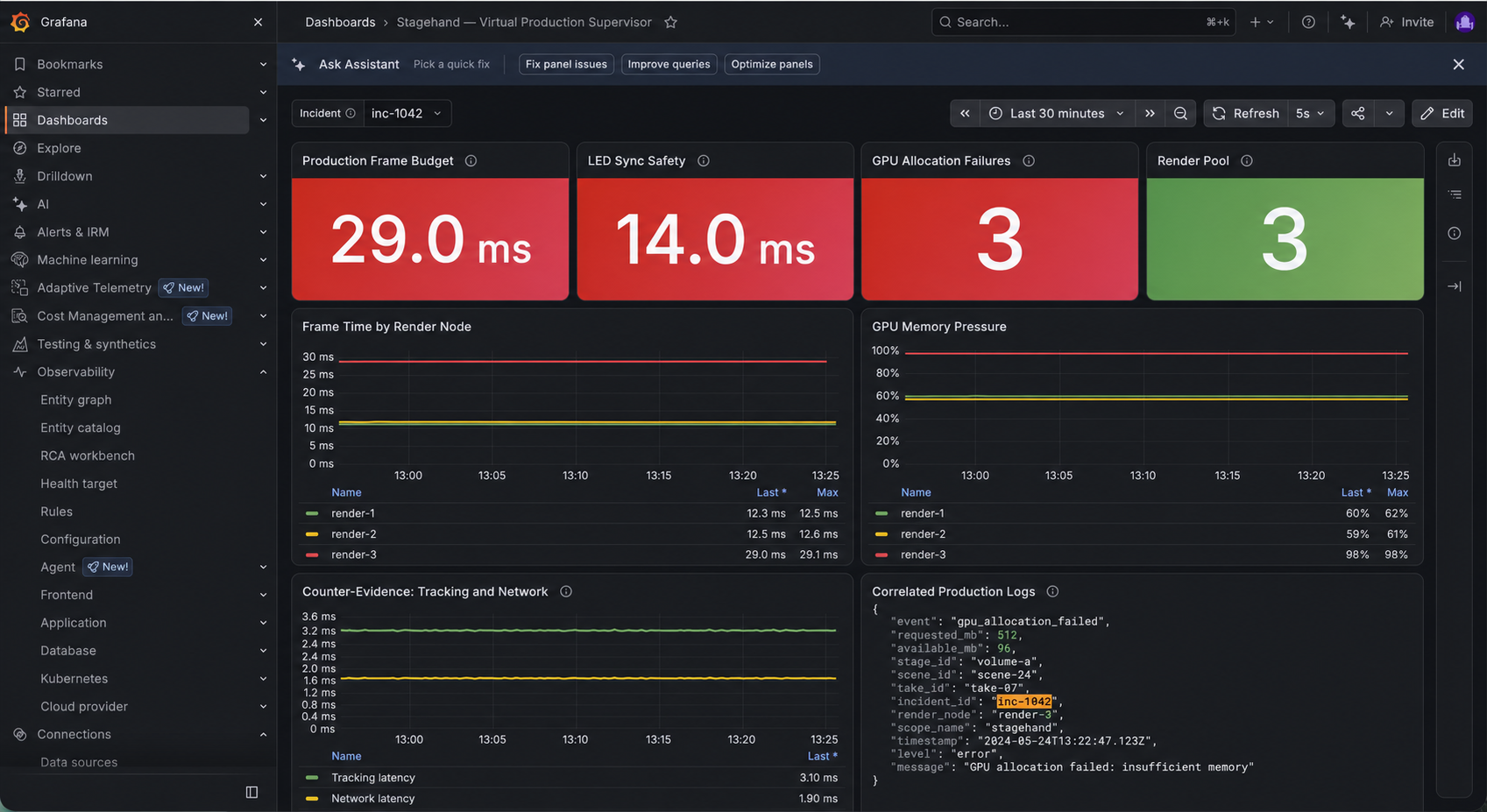Click the Edit dashboard button
The height and width of the screenshot is (812, 1487).
tap(1442, 113)
